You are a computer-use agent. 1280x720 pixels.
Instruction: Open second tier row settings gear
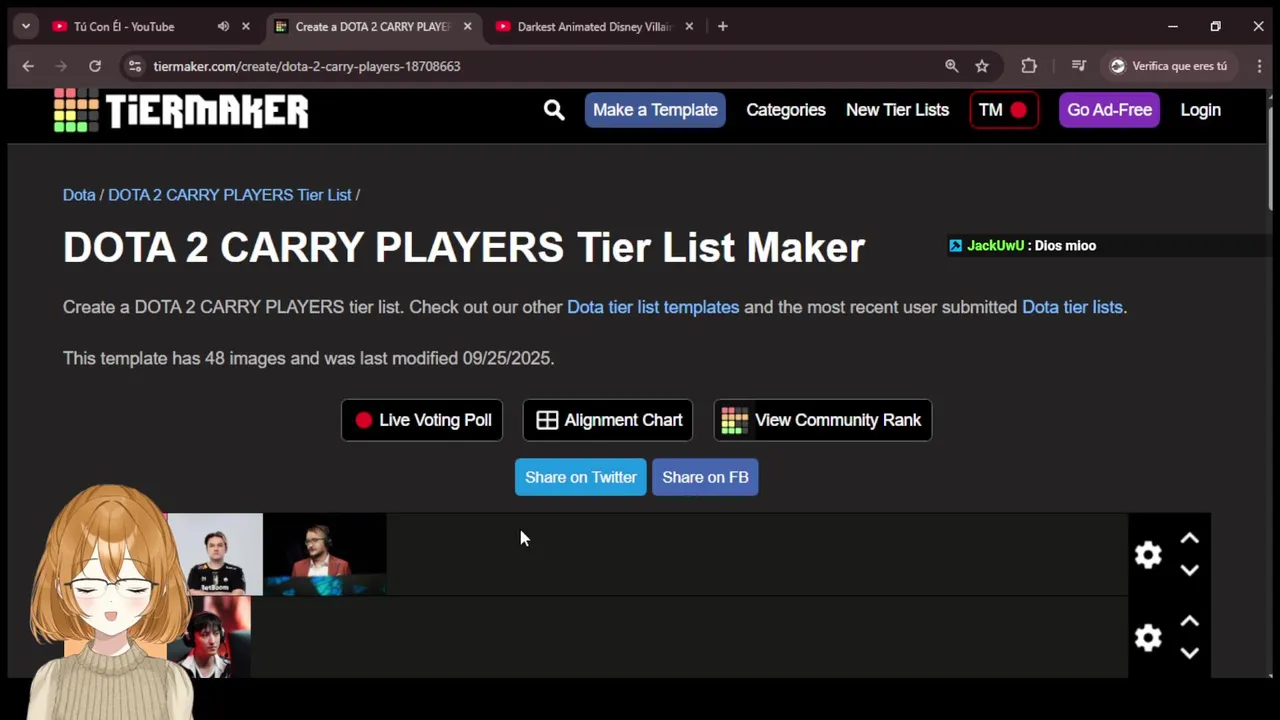1148,638
